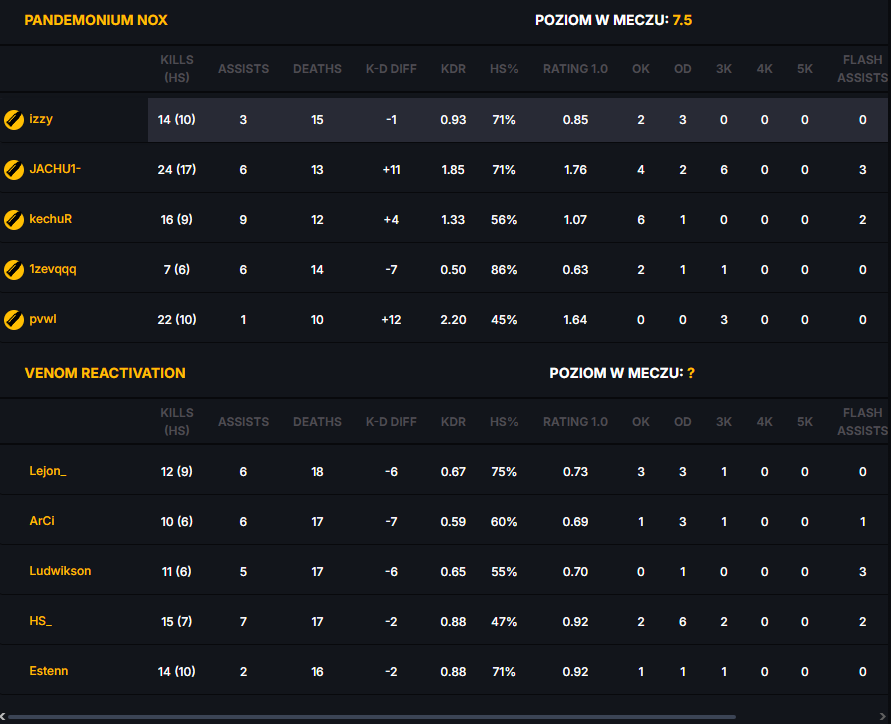Click izzy's rating 0.85
Image resolution: width=891 pixels, height=724 pixels.
[575, 120]
